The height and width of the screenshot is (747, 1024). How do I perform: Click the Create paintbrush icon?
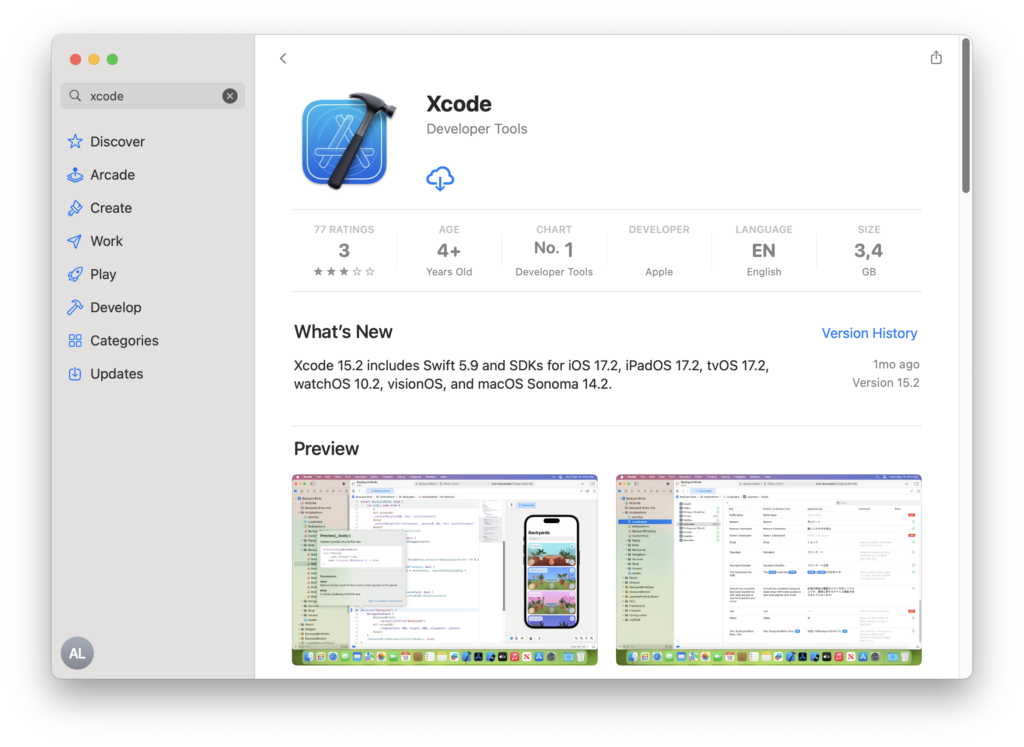pos(75,208)
